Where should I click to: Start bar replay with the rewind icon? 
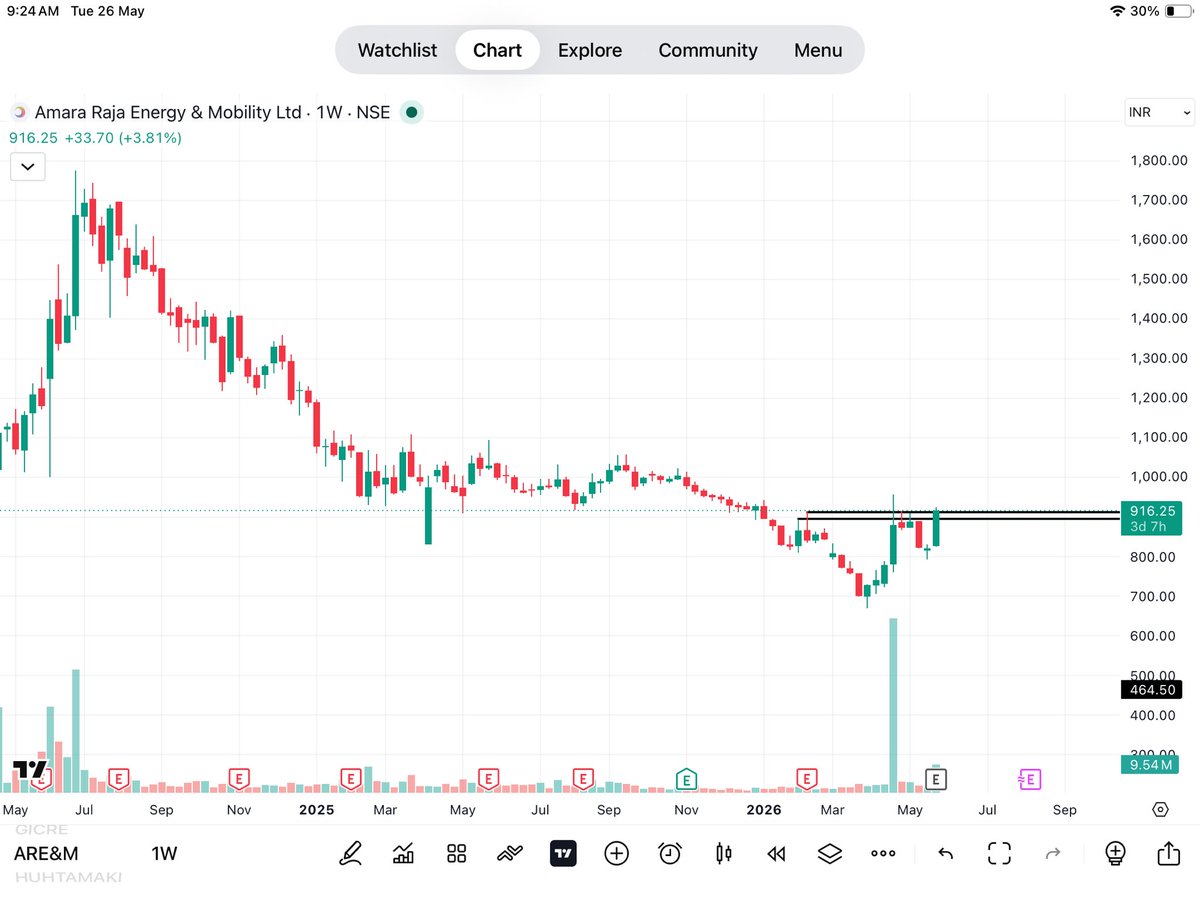[x=776, y=853]
